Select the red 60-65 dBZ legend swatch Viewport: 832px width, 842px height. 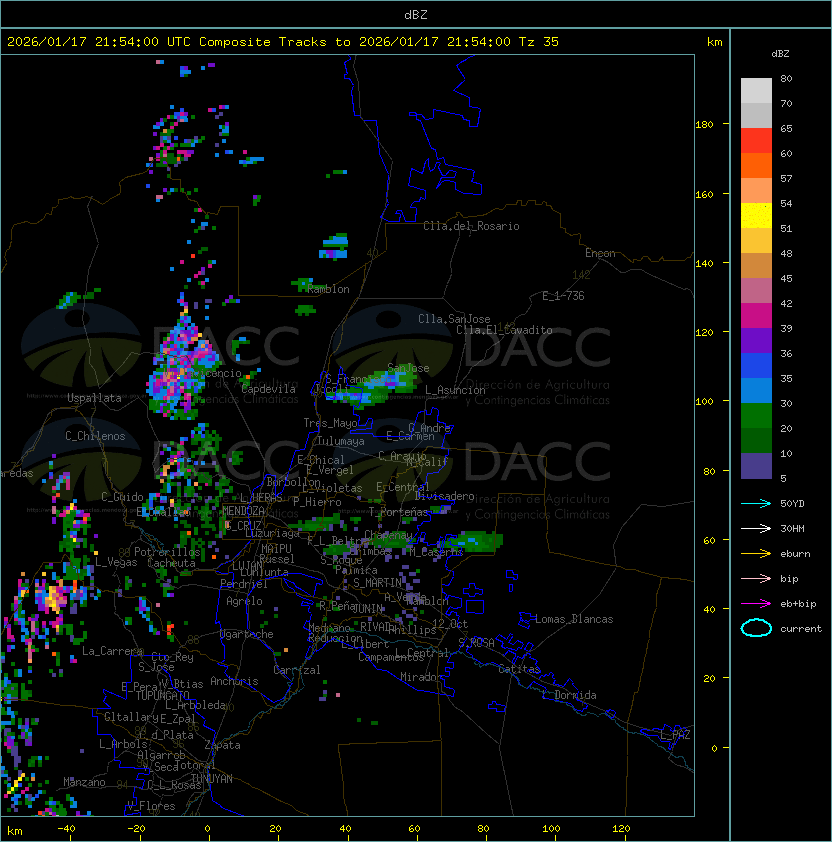click(x=756, y=141)
